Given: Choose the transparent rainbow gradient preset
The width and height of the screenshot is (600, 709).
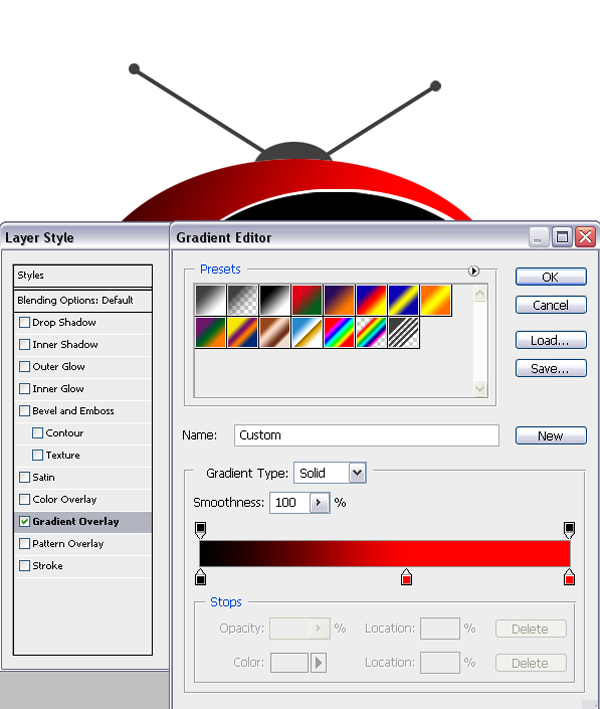Looking at the screenshot, I should 371,332.
